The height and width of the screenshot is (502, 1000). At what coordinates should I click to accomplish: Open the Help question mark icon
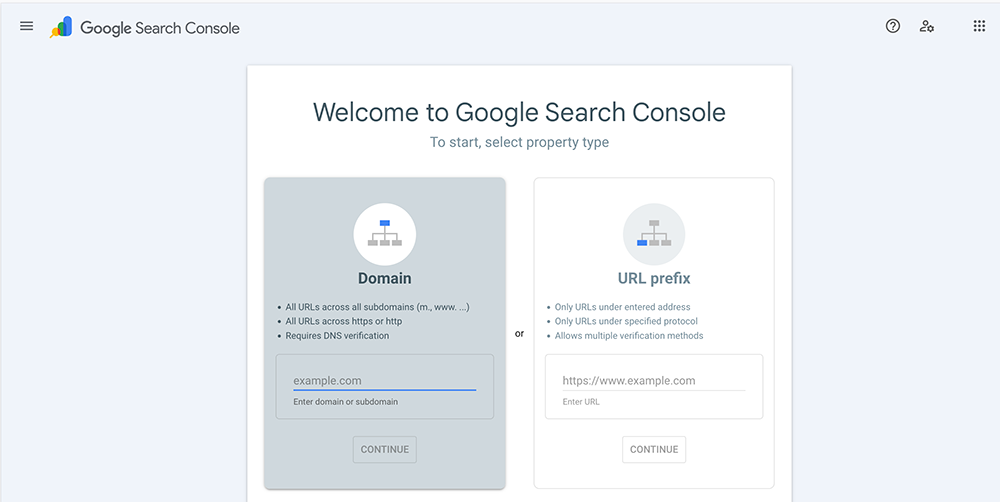tap(893, 26)
